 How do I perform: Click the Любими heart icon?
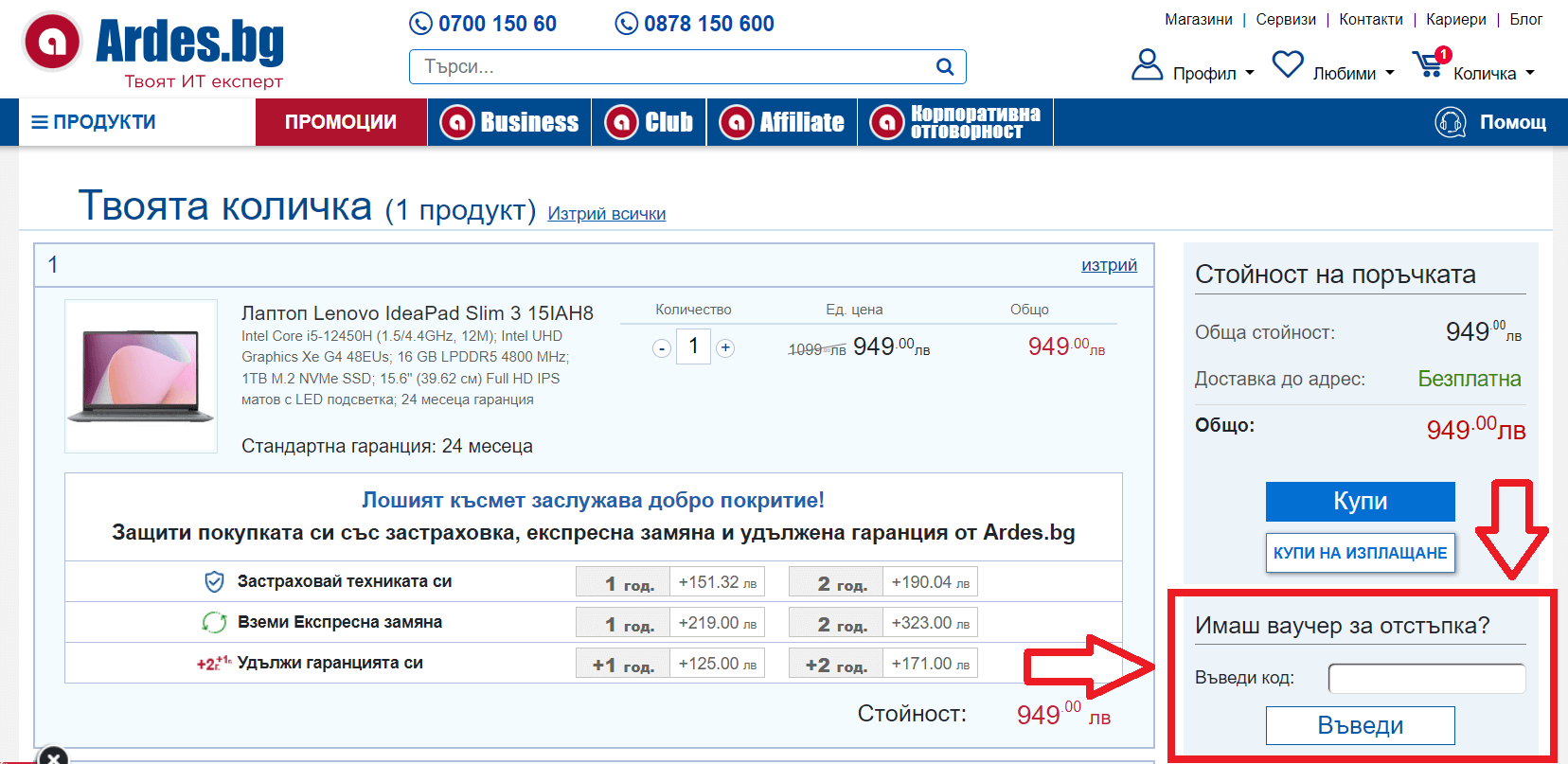click(1288, 64)
